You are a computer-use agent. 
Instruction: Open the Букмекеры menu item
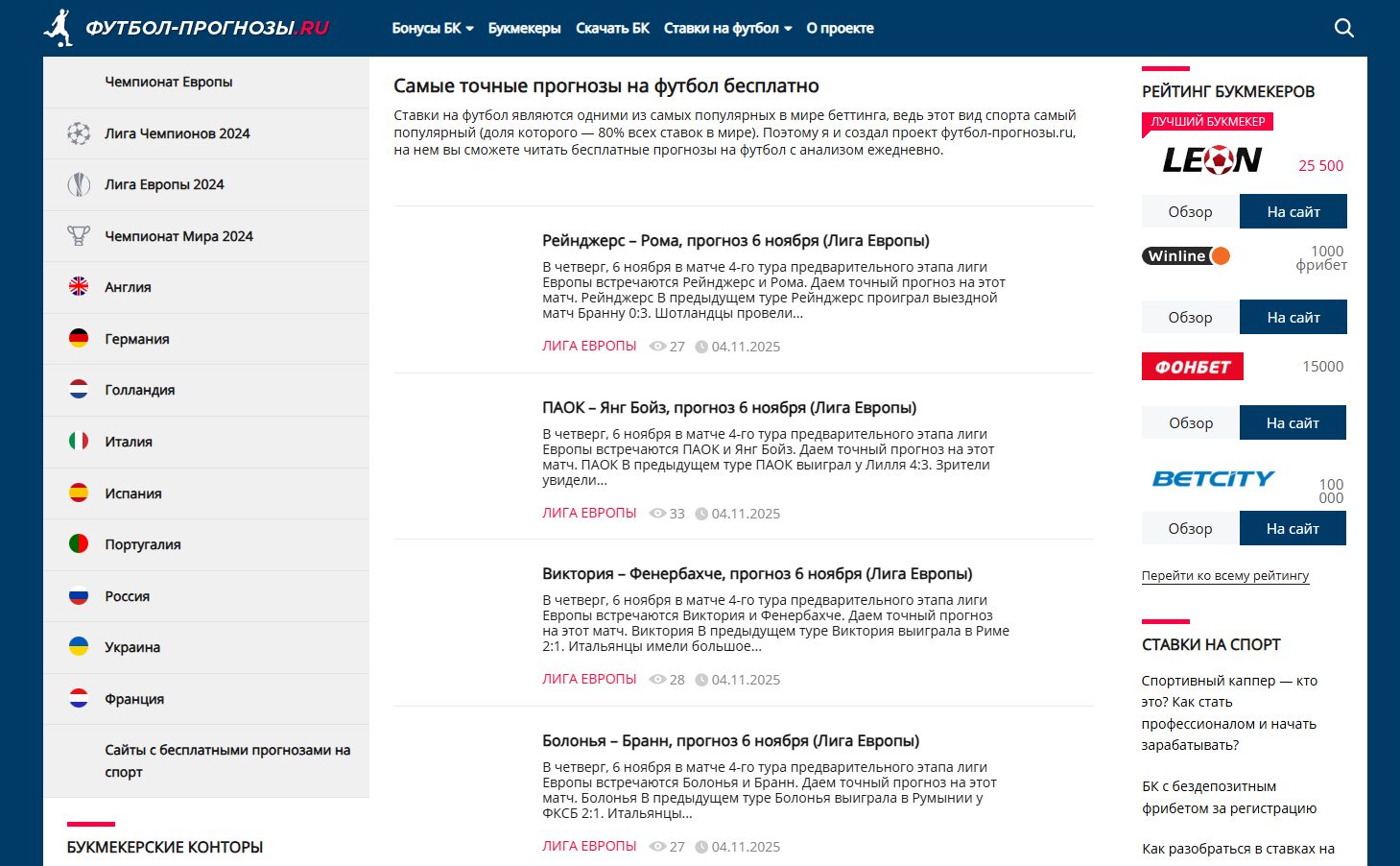coord(524,29)
